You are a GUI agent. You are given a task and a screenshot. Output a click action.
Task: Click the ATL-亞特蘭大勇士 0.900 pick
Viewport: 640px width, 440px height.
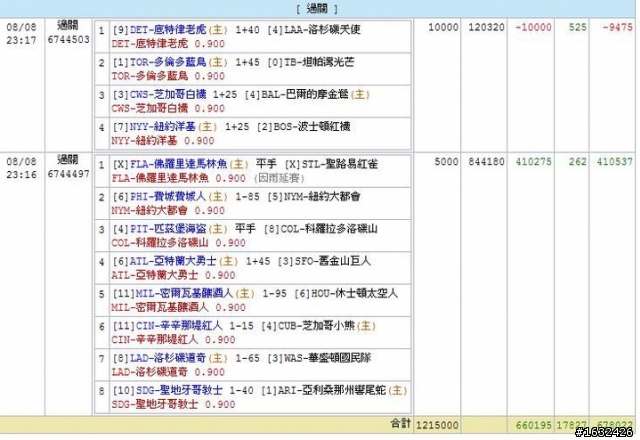173,275
